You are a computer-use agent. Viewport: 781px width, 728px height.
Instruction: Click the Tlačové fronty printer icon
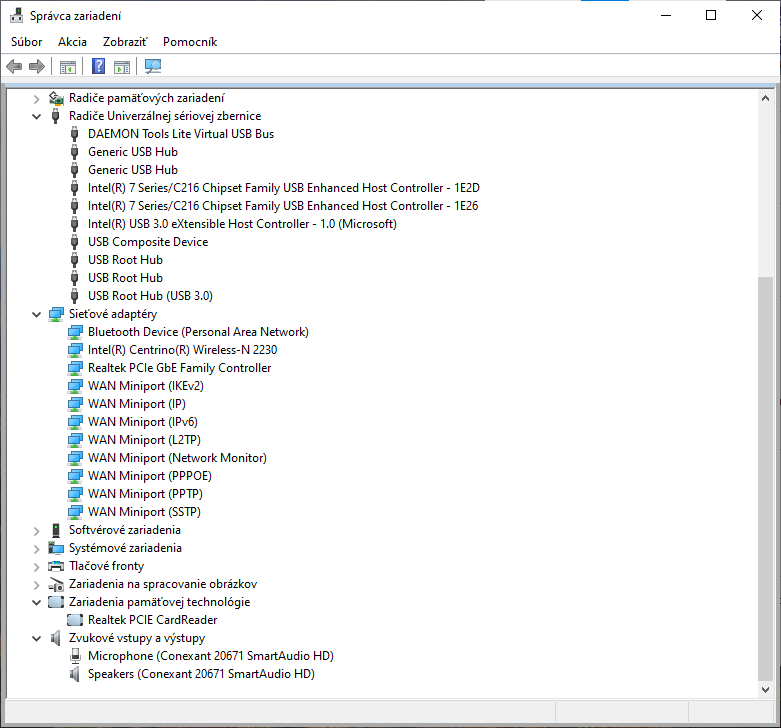pyautogui.click(x=56, y=566)
